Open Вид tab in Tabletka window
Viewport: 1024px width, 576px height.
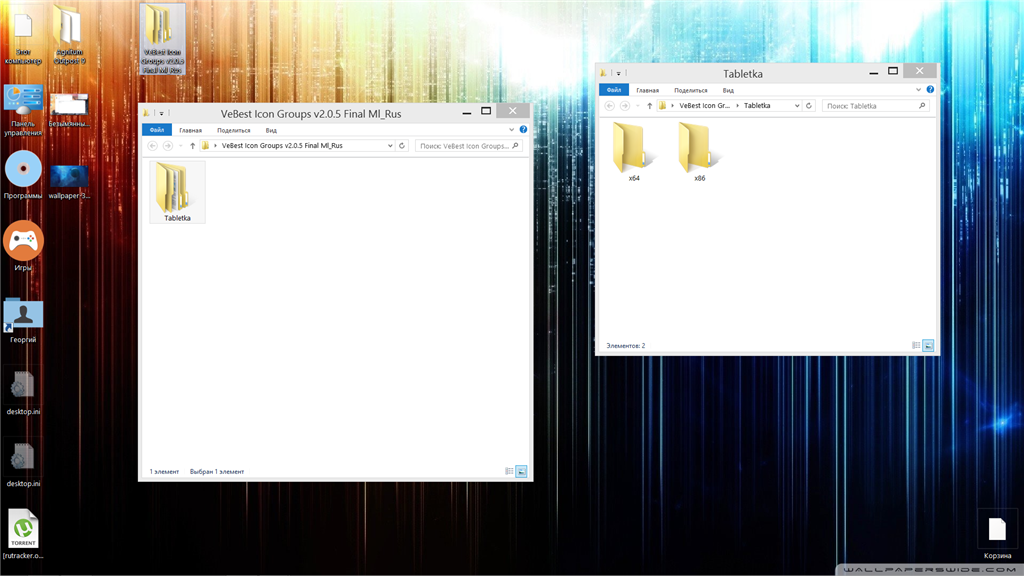click(x=728, y=90)
